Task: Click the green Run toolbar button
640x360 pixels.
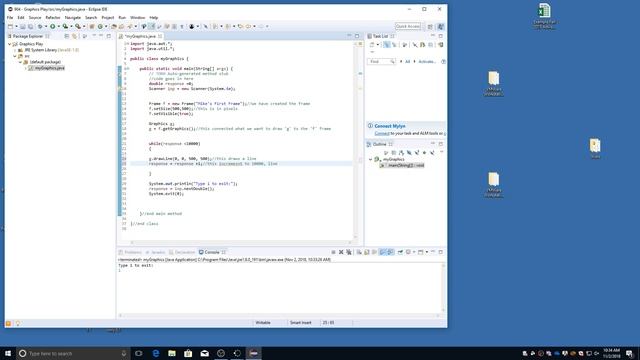Action: (53, 27)
